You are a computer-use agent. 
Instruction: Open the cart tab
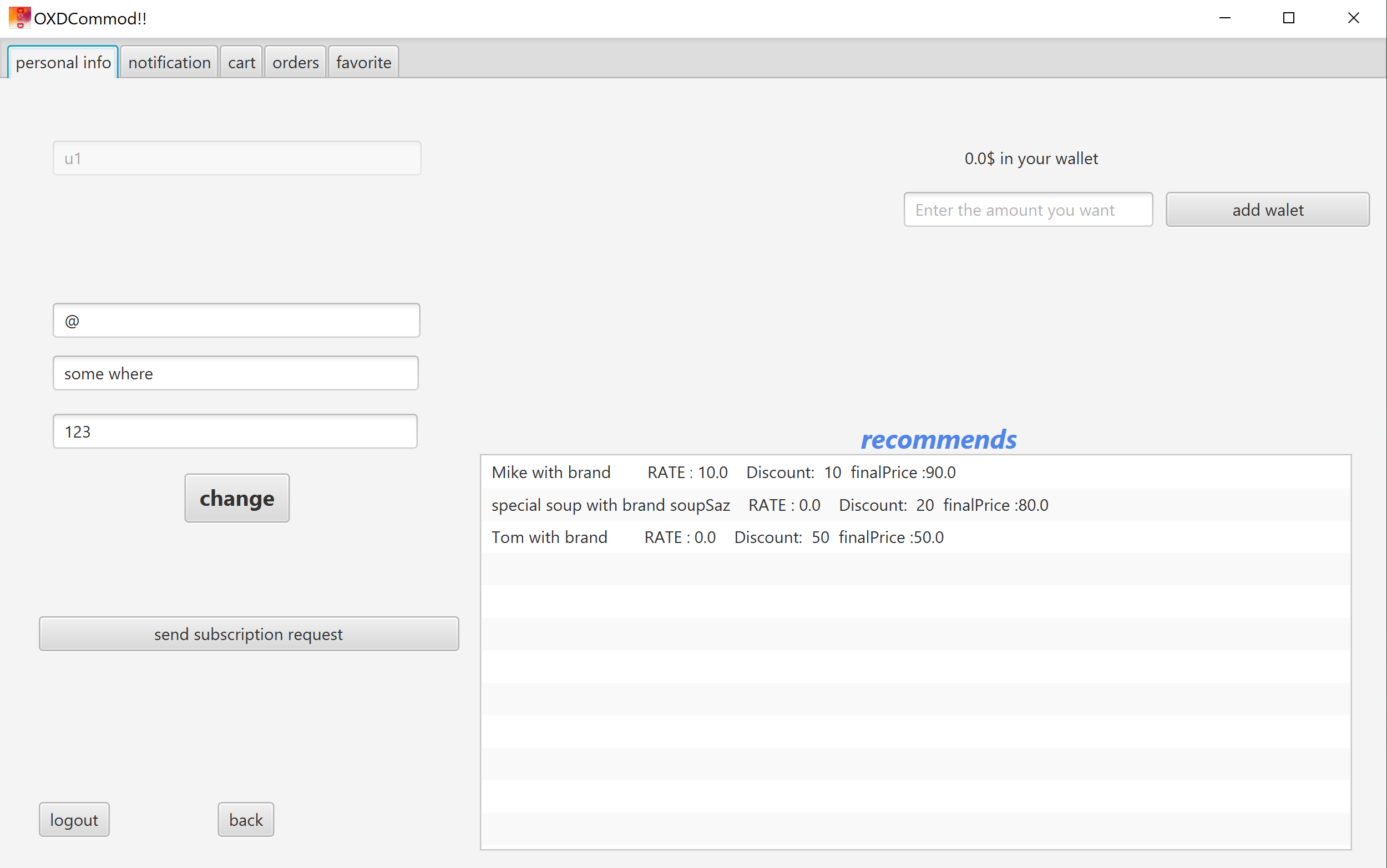[241, 62]
